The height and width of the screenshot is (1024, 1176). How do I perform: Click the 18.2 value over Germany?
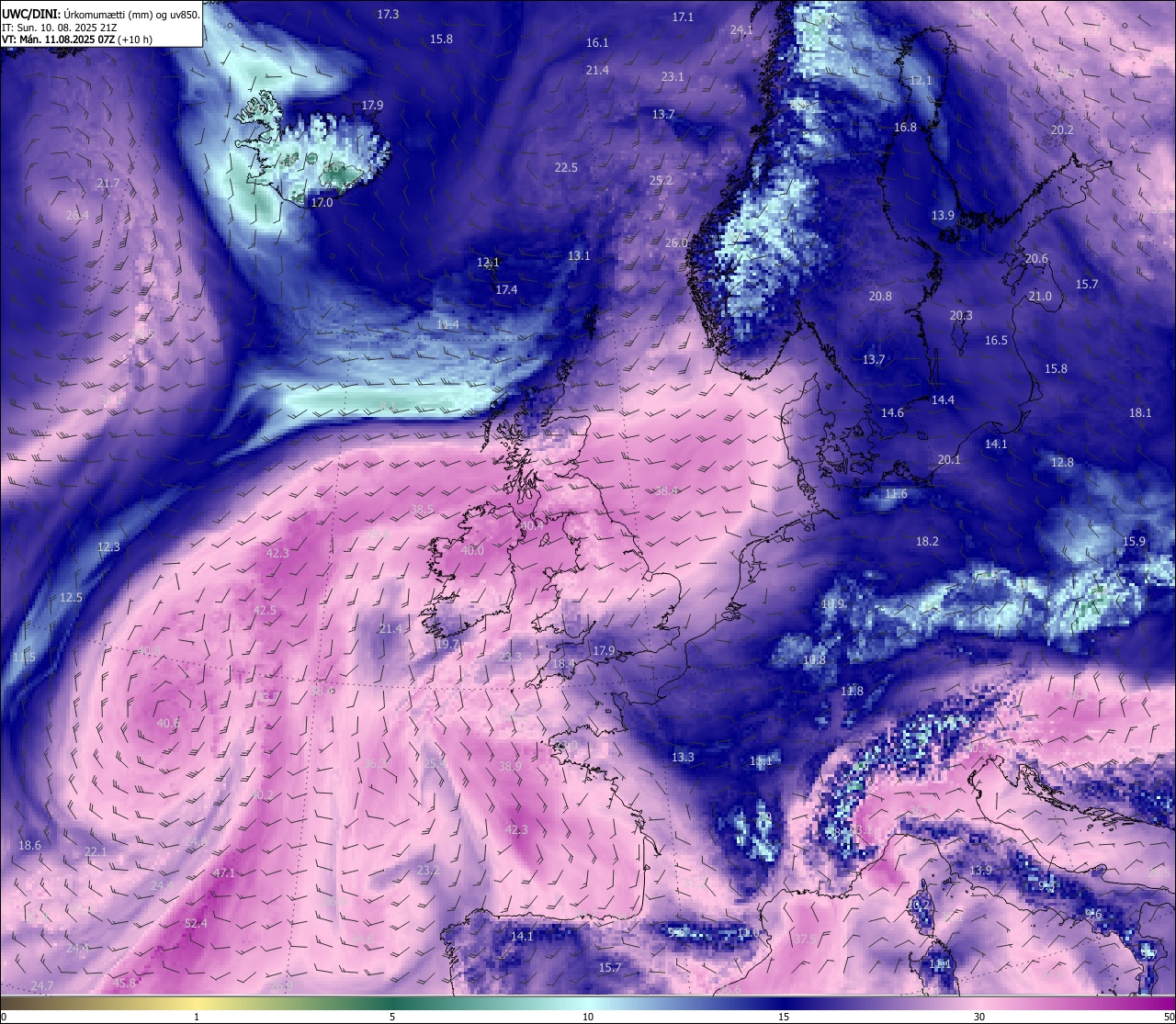click(927, 541)
